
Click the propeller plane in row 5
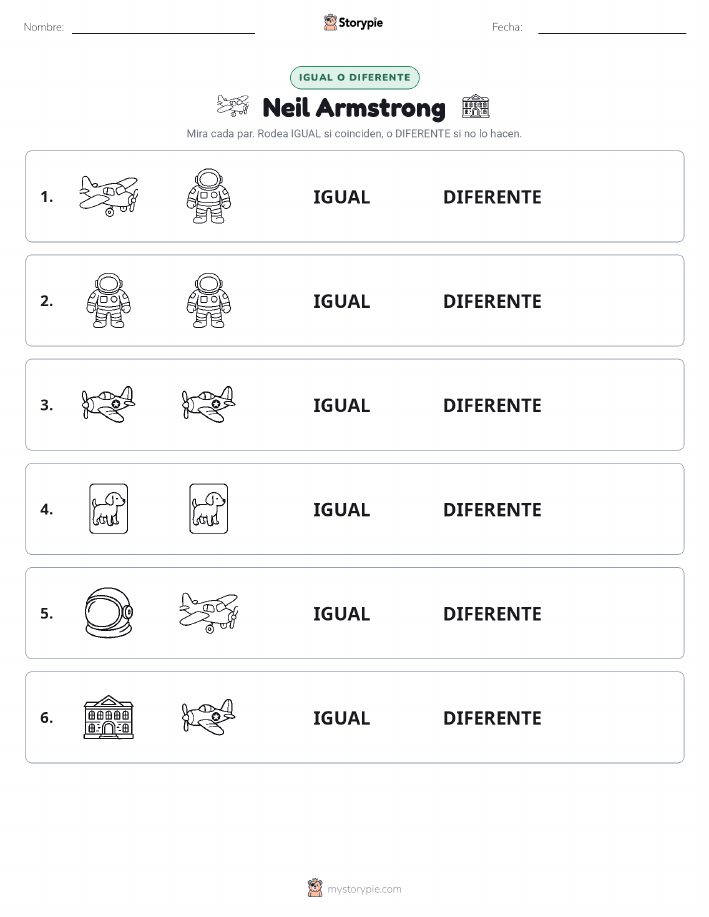click(x=209, y=612)
